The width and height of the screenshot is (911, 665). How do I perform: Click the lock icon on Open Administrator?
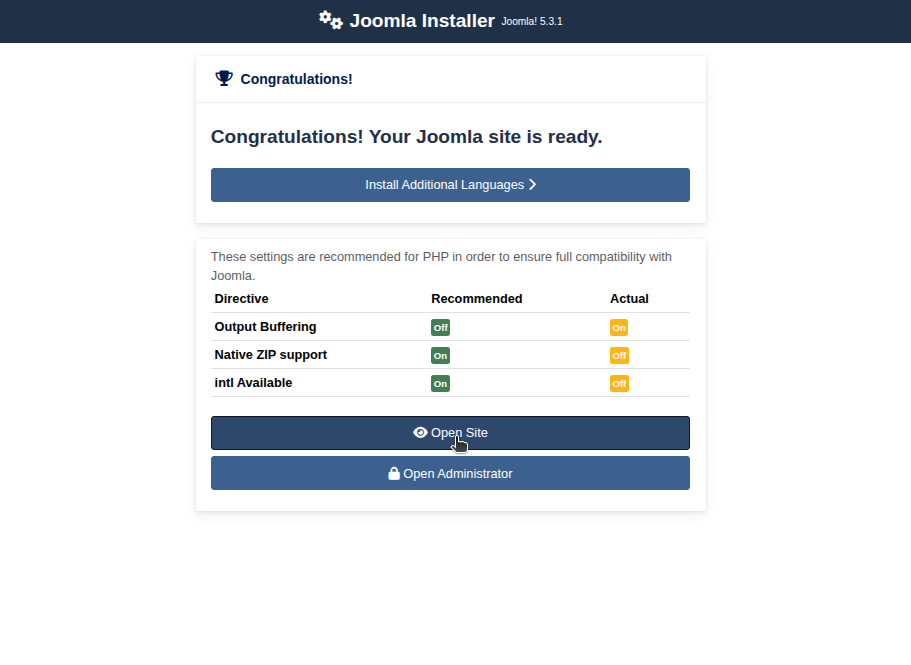394,473
